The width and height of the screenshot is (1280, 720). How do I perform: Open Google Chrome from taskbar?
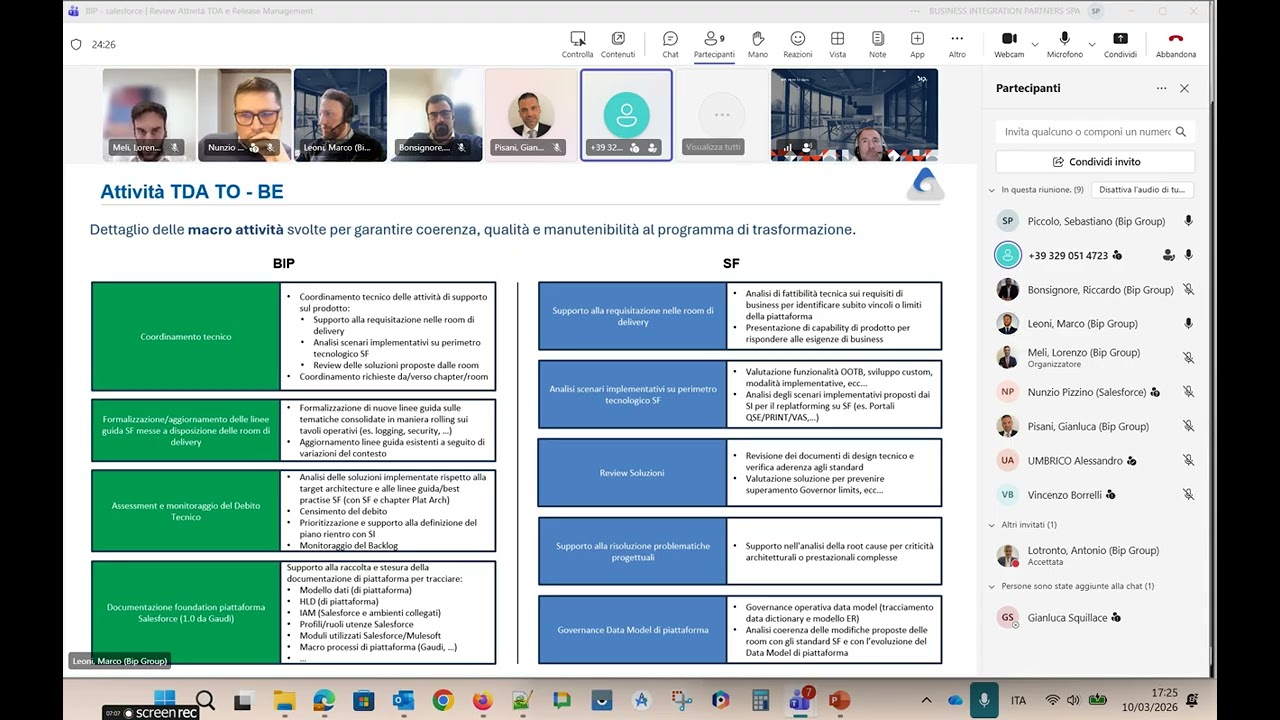[x=443, y=700]
